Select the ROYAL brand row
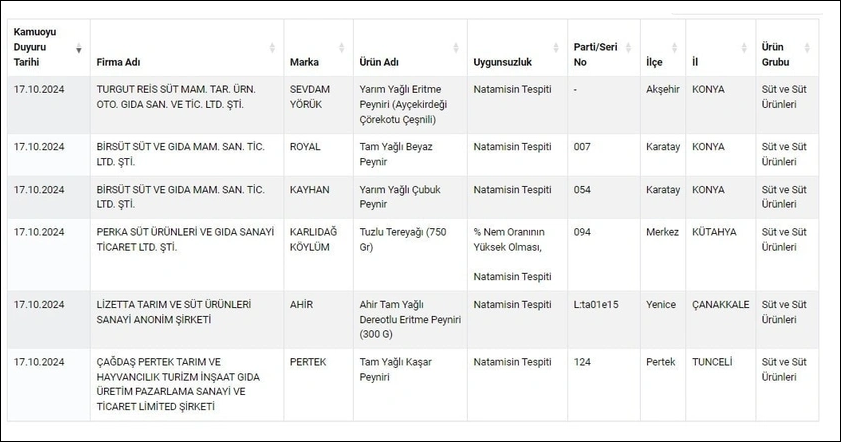 point(305,146)
